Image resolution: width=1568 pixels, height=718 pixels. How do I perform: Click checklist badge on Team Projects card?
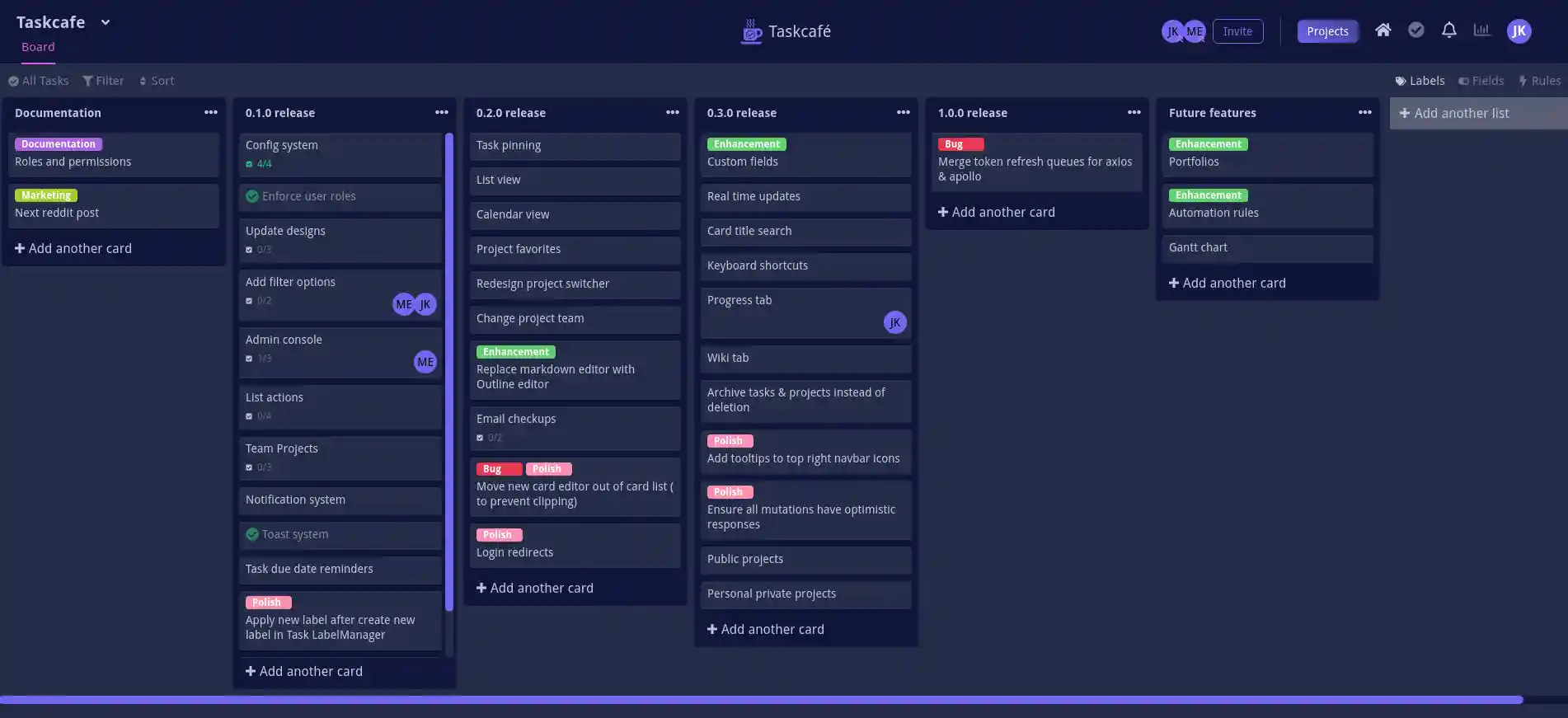coord(259,467)
